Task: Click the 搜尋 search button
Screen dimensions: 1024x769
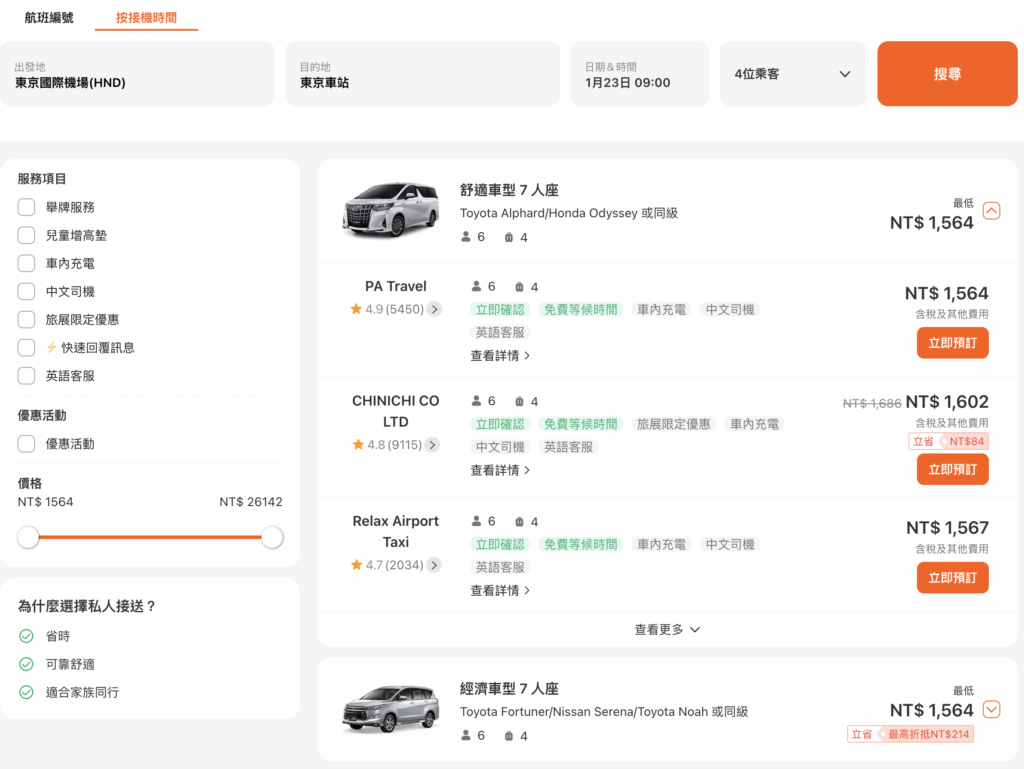Action: pyautogui.click(x=946, y=73)
